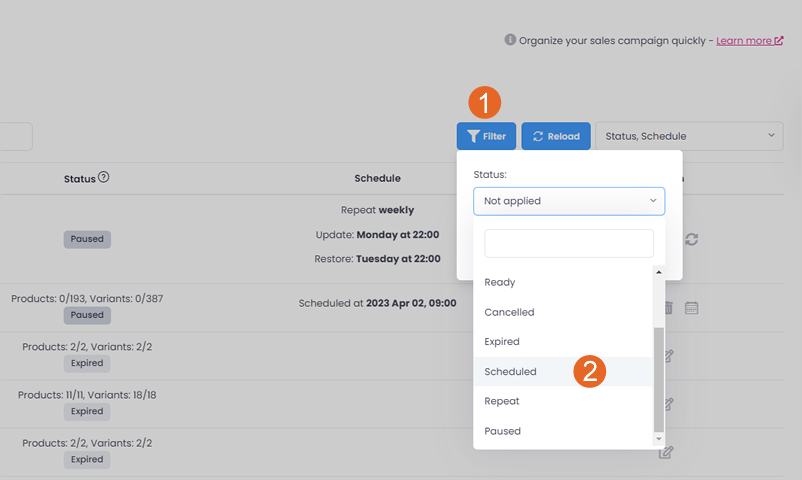
Task: Click the help icon next to Status header
Action: 103,177
